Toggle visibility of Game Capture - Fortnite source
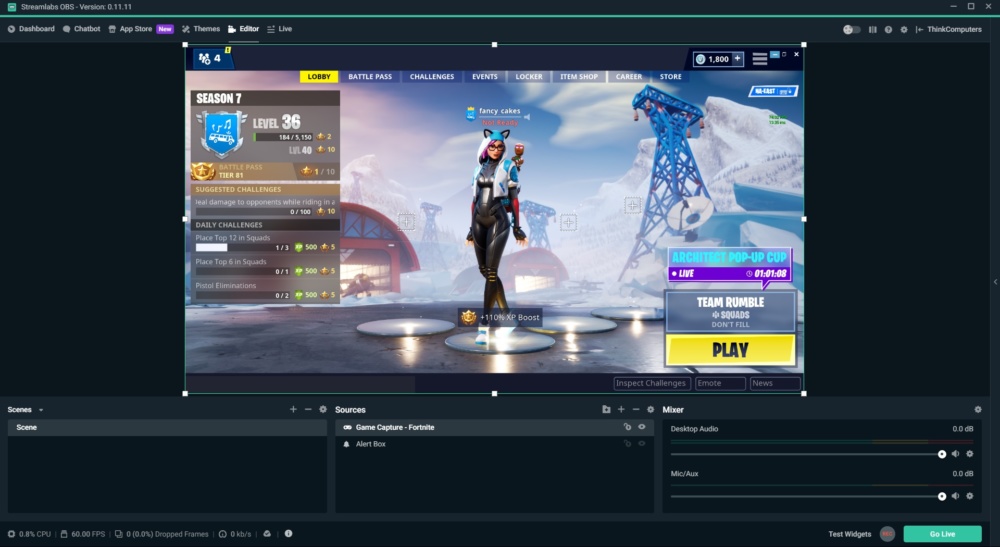This screenshot has height=547, width=1000. 642,427
